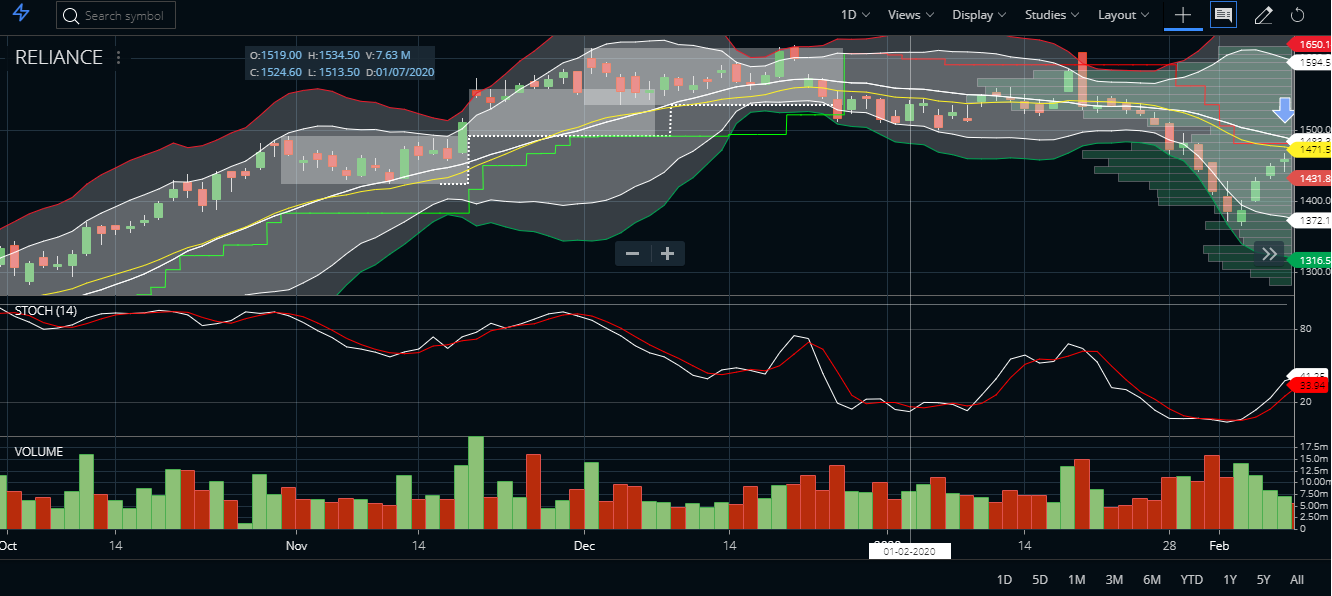1332x596 pixels.
Task: Click the lightning bolt logo icon
Action: coord(21,14)
